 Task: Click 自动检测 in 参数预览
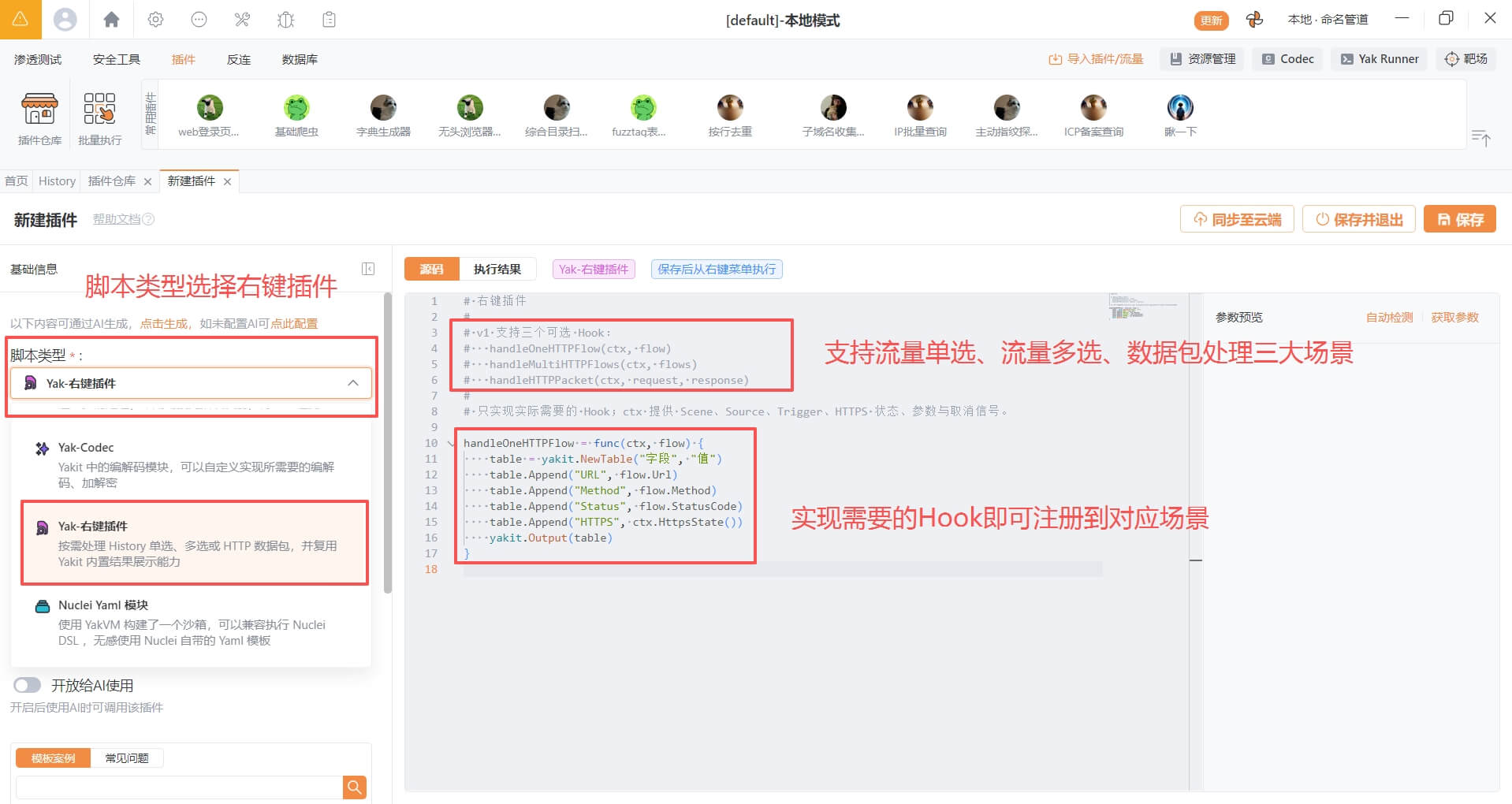(x=1389, y=317)
